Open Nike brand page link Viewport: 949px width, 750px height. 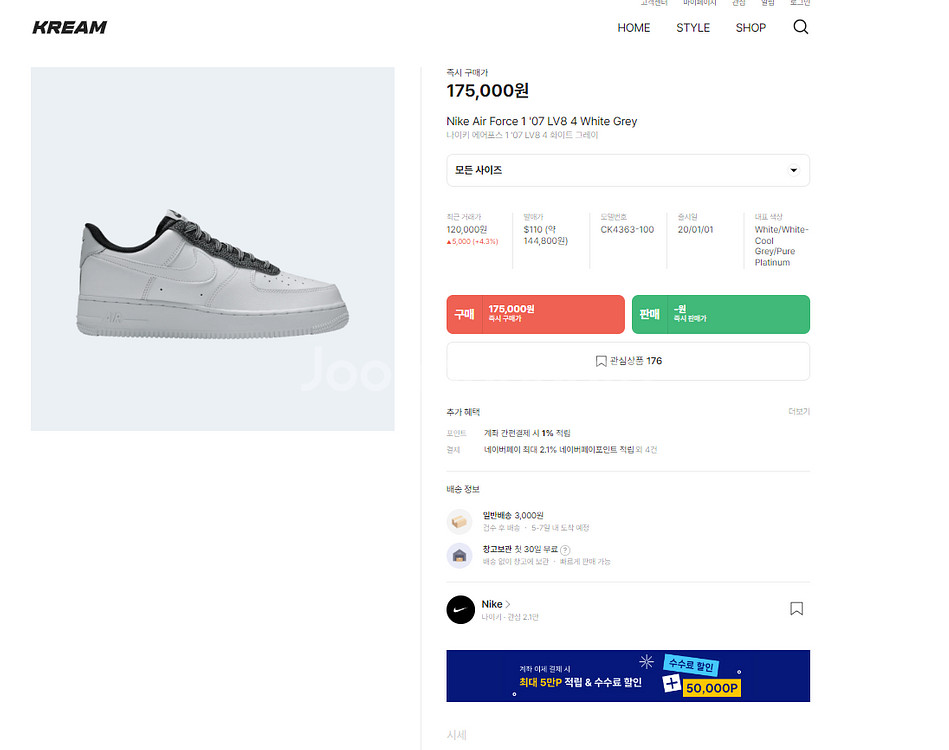click(x=496, y=604)
